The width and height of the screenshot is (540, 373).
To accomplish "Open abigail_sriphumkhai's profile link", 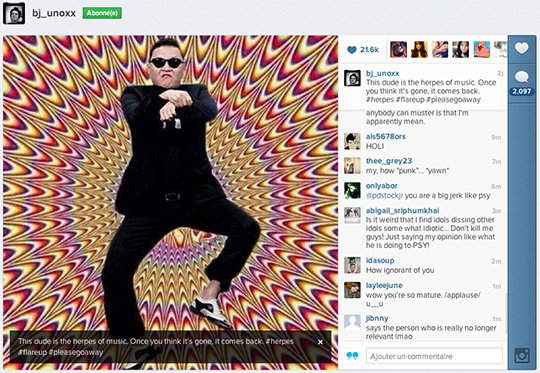I will click(403, 210).
